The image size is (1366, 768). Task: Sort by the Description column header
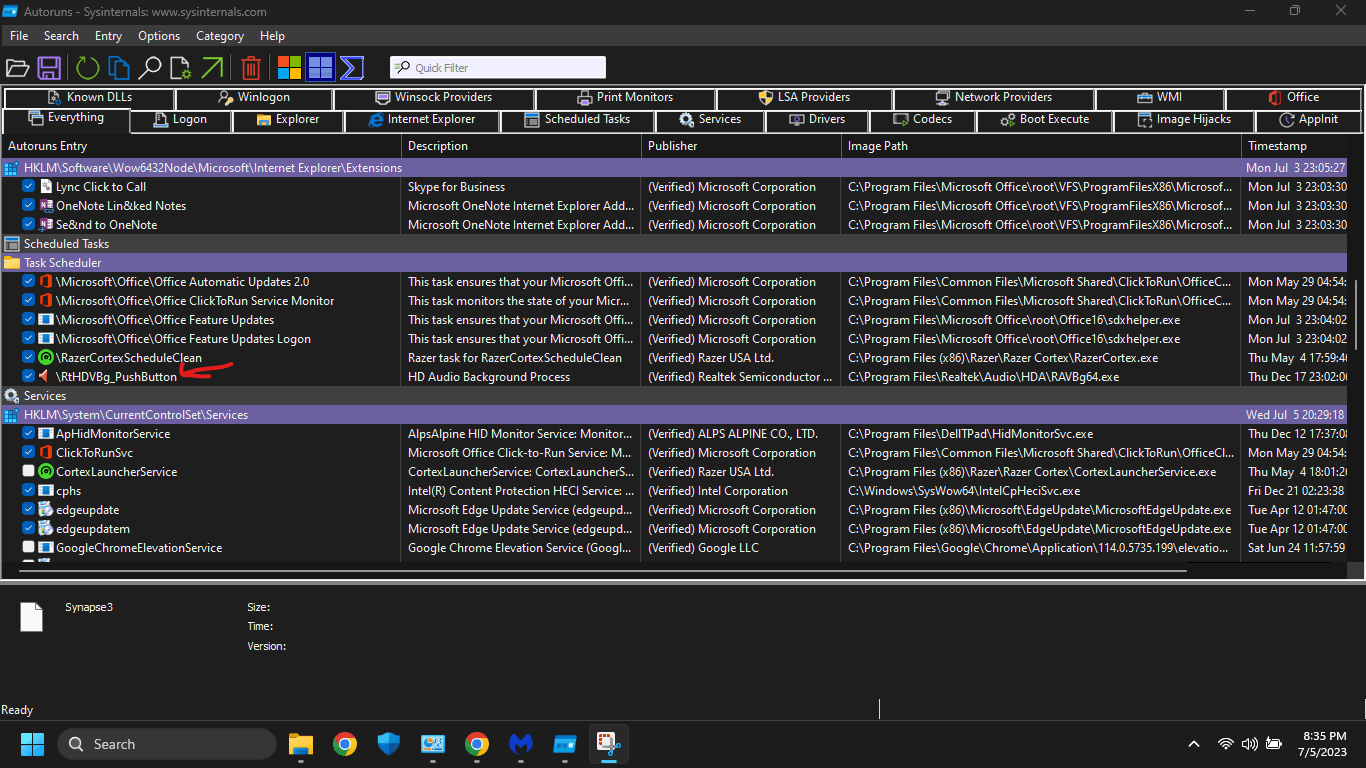coord(521,146)
